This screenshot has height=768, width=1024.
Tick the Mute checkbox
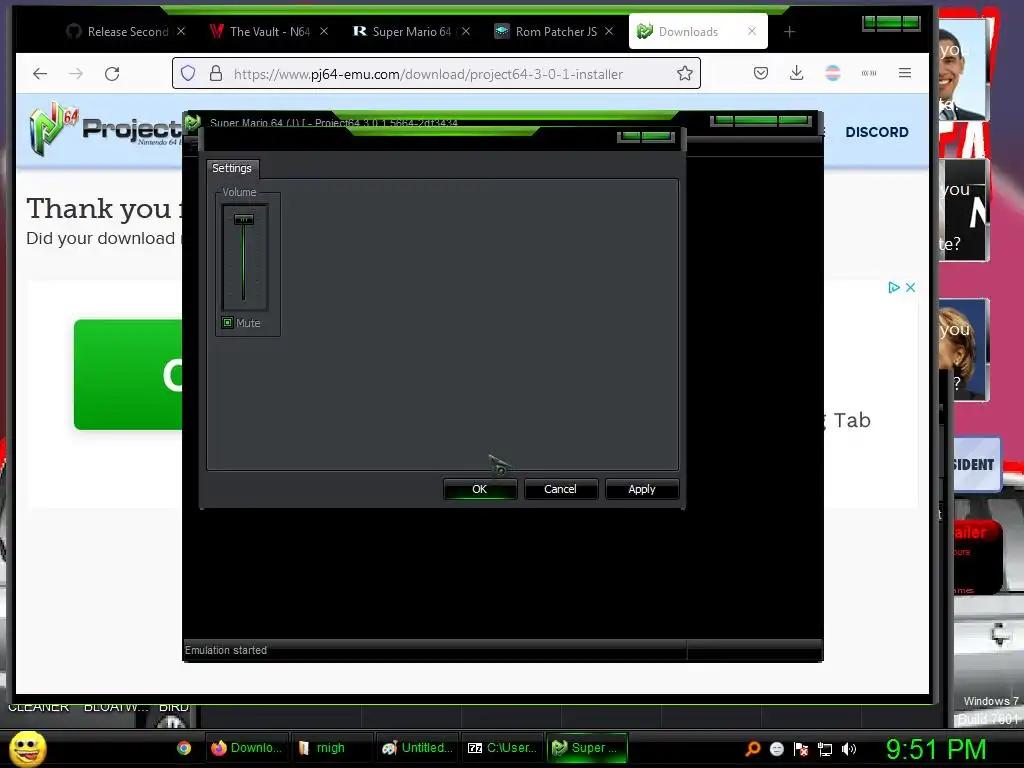coord(227,323)
